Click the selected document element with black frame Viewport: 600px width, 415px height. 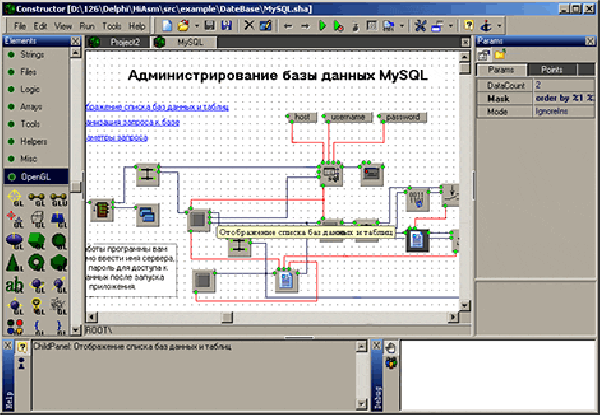click(417, 241)
